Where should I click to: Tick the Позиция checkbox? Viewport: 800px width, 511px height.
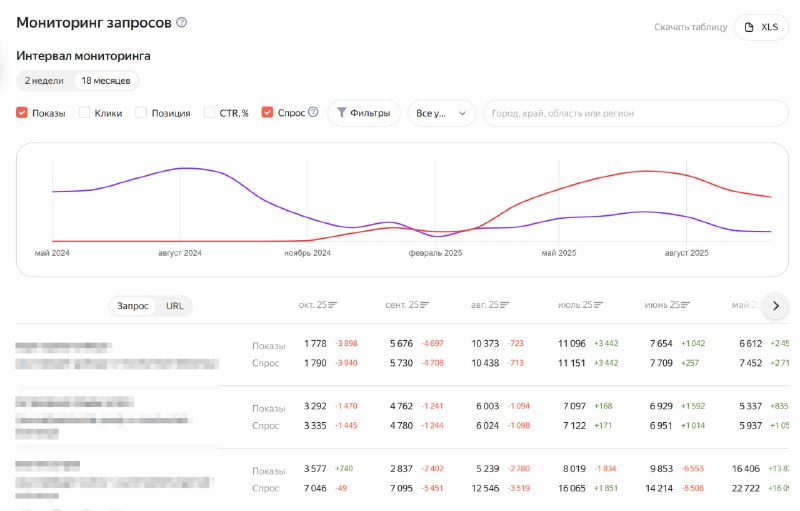pyautogui.click(x=141, y=113)
